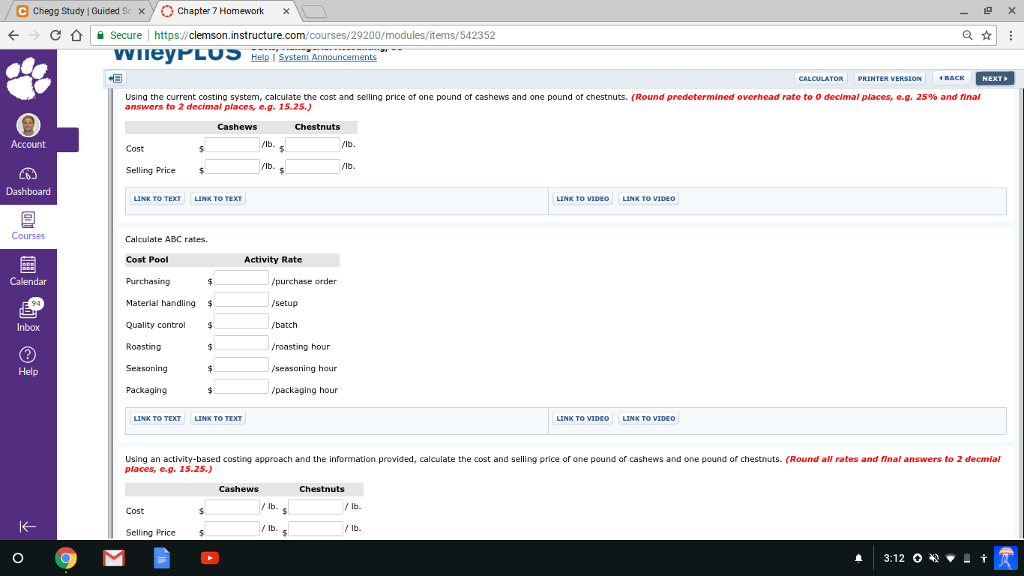
Task: Open the Account profile avatar
Action: [x=28, y=125]
